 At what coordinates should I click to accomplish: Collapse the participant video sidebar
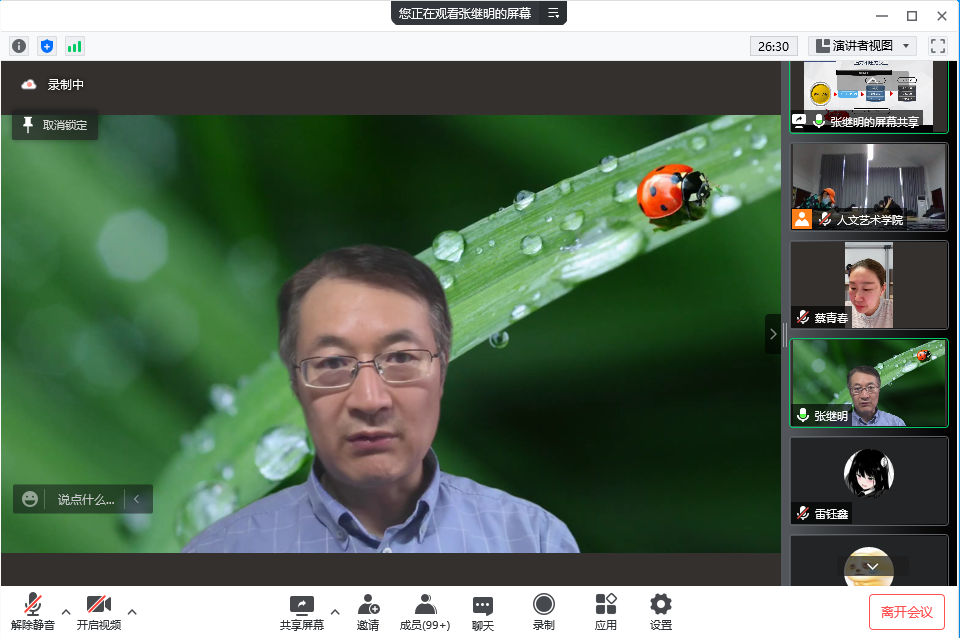(772, 334)
